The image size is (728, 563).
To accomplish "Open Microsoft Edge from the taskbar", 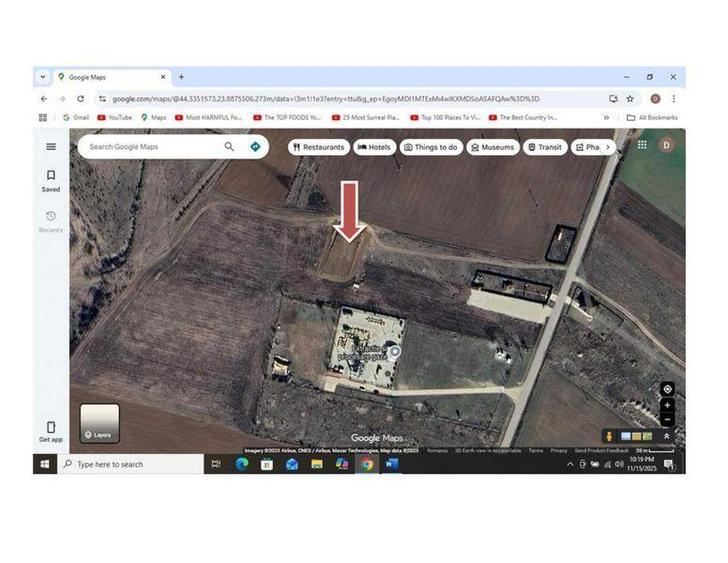I will (x=241, y=464).
